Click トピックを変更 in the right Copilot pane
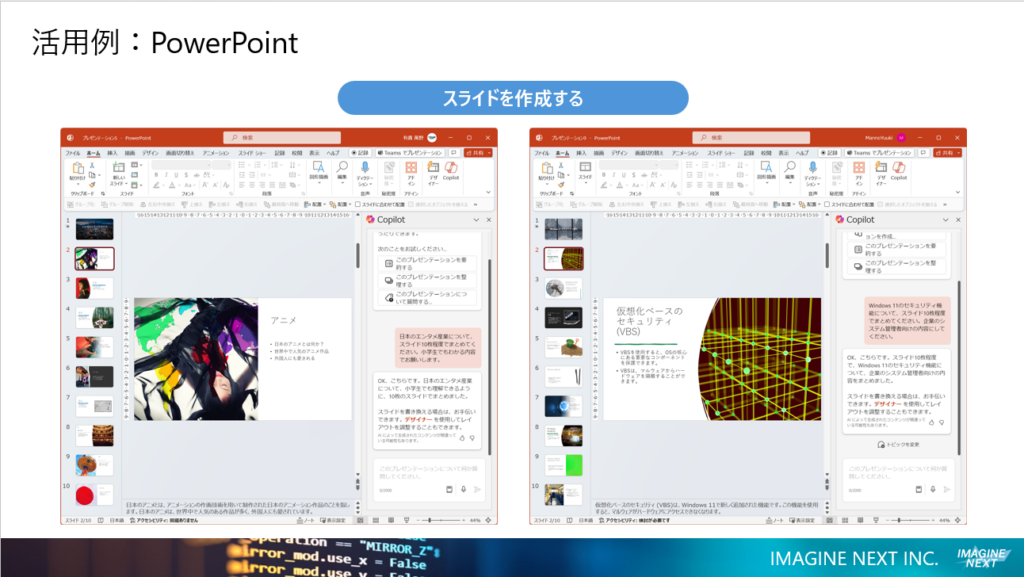1024x577 pixels. click(x=899, y=444)
